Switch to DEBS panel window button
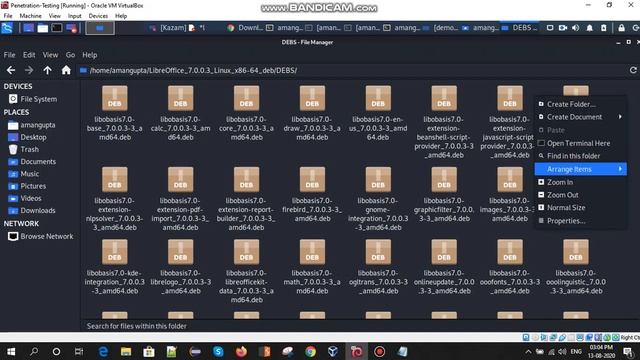This screenshot has width=640, height=360. 520,28
